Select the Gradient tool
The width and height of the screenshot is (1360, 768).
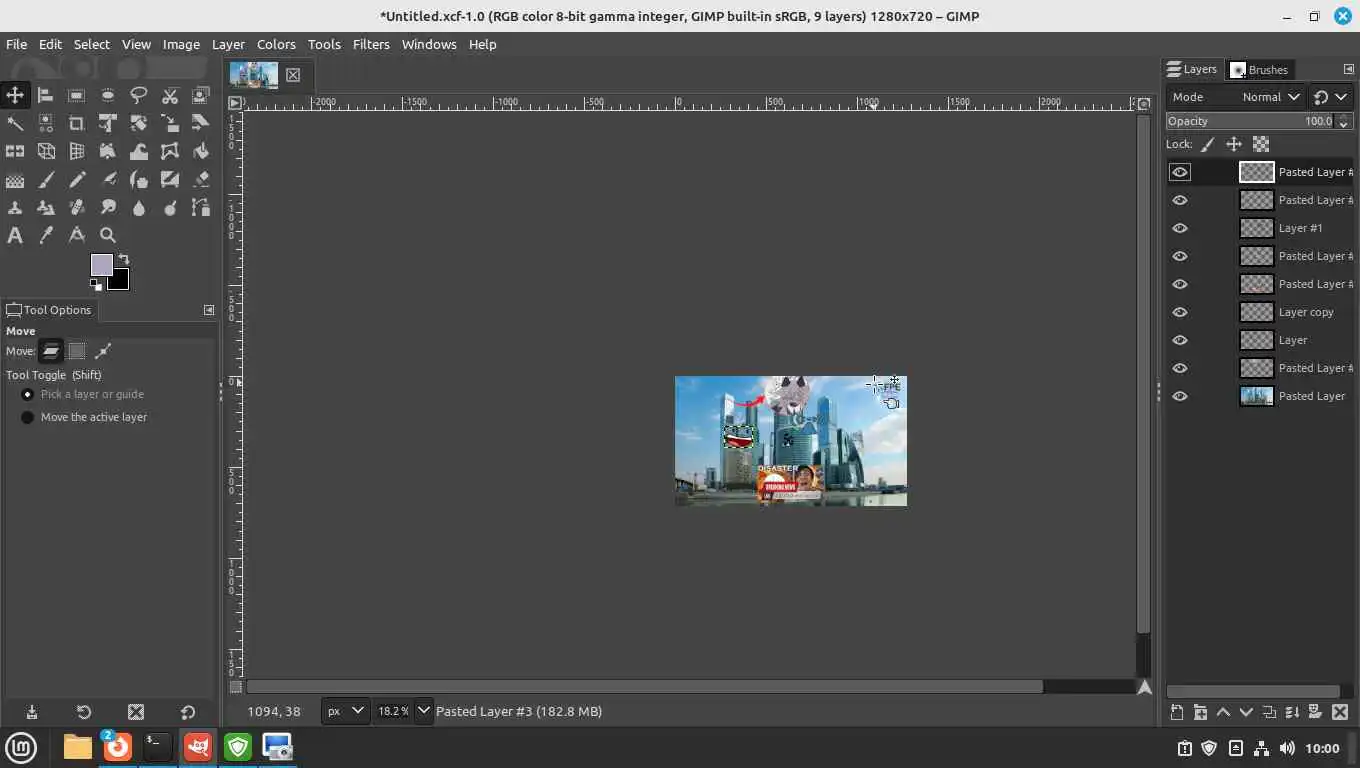pos(15,179)
